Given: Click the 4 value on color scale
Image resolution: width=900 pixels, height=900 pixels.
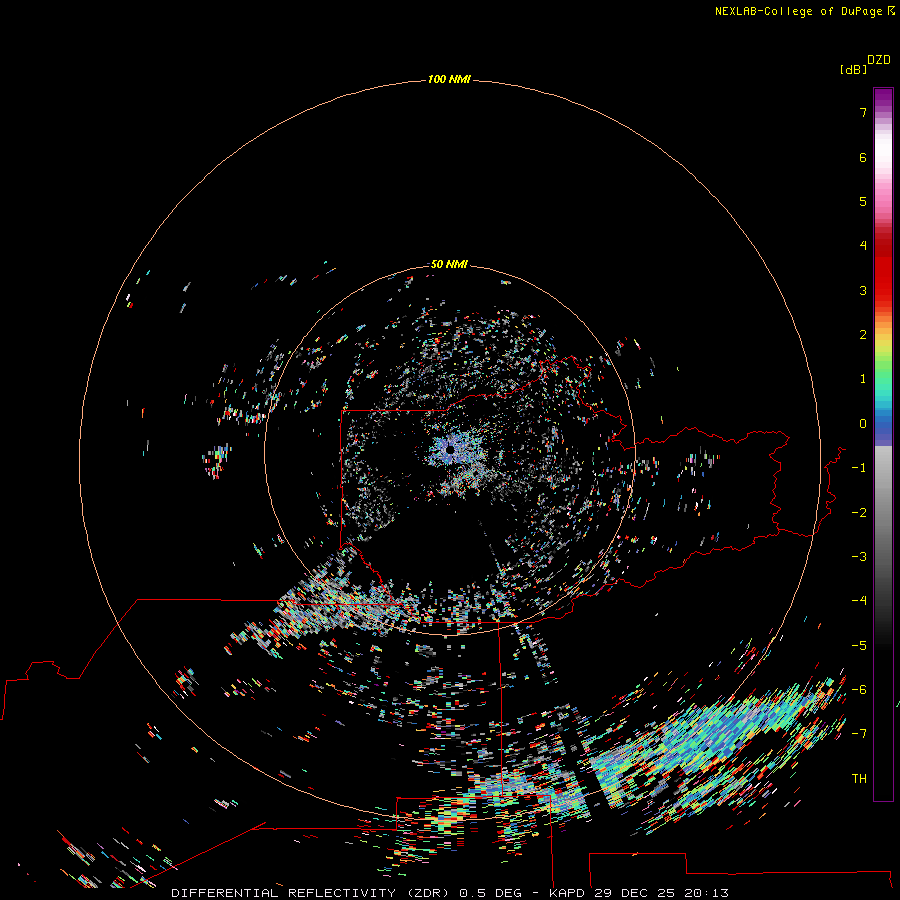Looking at the screenshot, I should [863, 246].
